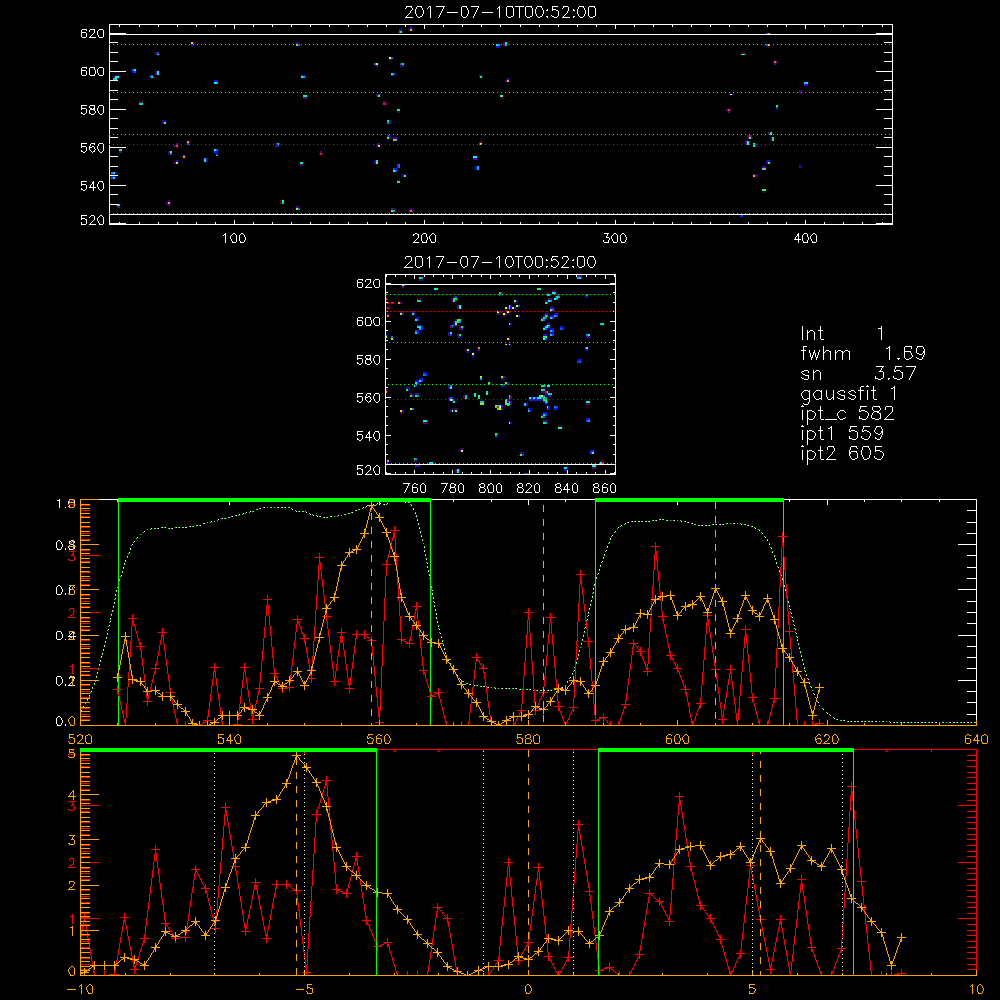The image size is (1000, 1000).
Task: Click y-axis label 540 on top plot
Action: click(x=92, y=186)
